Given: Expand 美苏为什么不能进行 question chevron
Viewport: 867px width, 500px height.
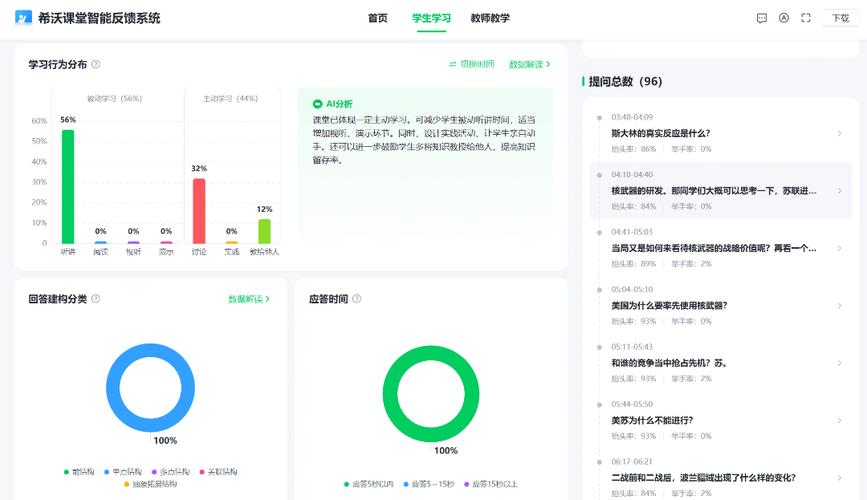Looking at the screenshot, I should pos(839,421).
